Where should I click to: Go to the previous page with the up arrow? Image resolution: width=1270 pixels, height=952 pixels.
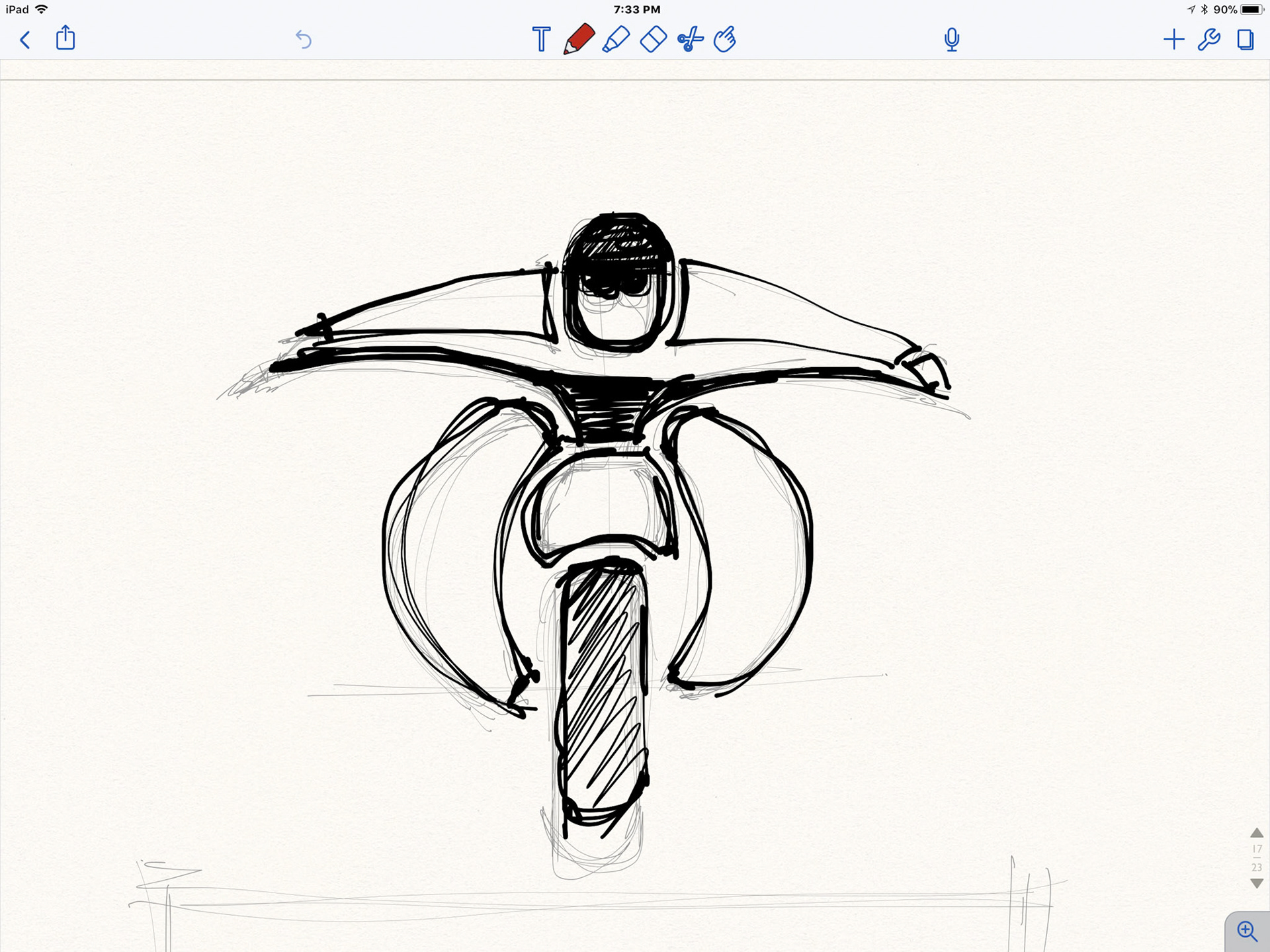pos(1257,833)
